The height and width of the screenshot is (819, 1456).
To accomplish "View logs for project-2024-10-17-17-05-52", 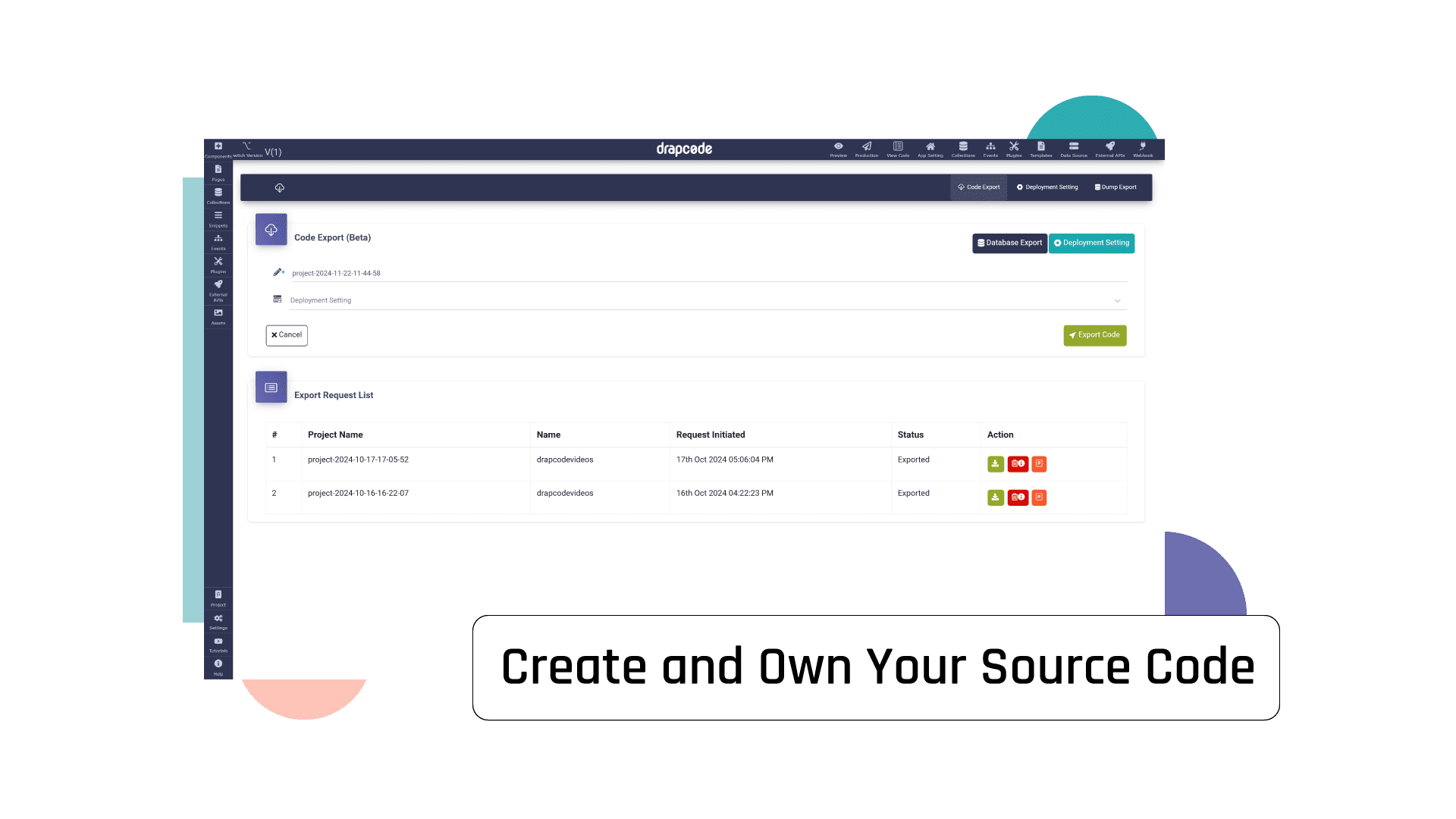I will [x=1039, y=464].
